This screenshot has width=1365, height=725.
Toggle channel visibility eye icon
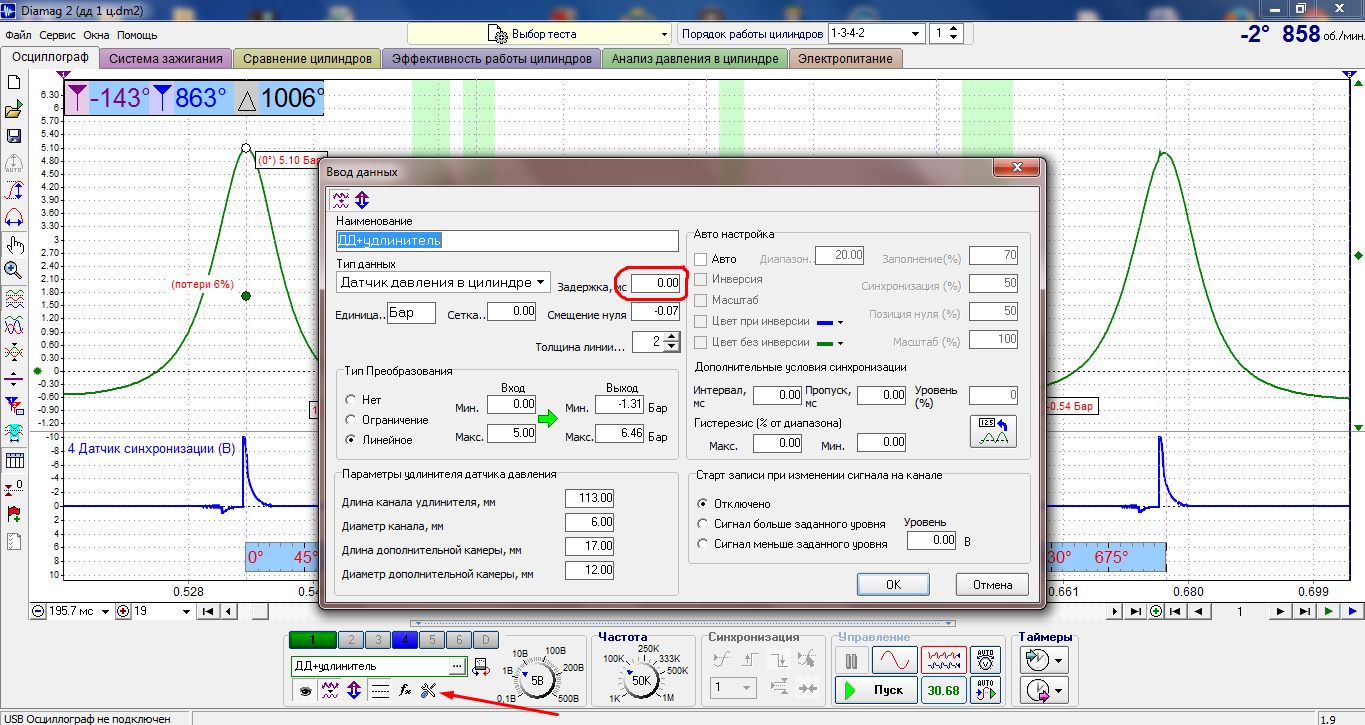point(304,690)
